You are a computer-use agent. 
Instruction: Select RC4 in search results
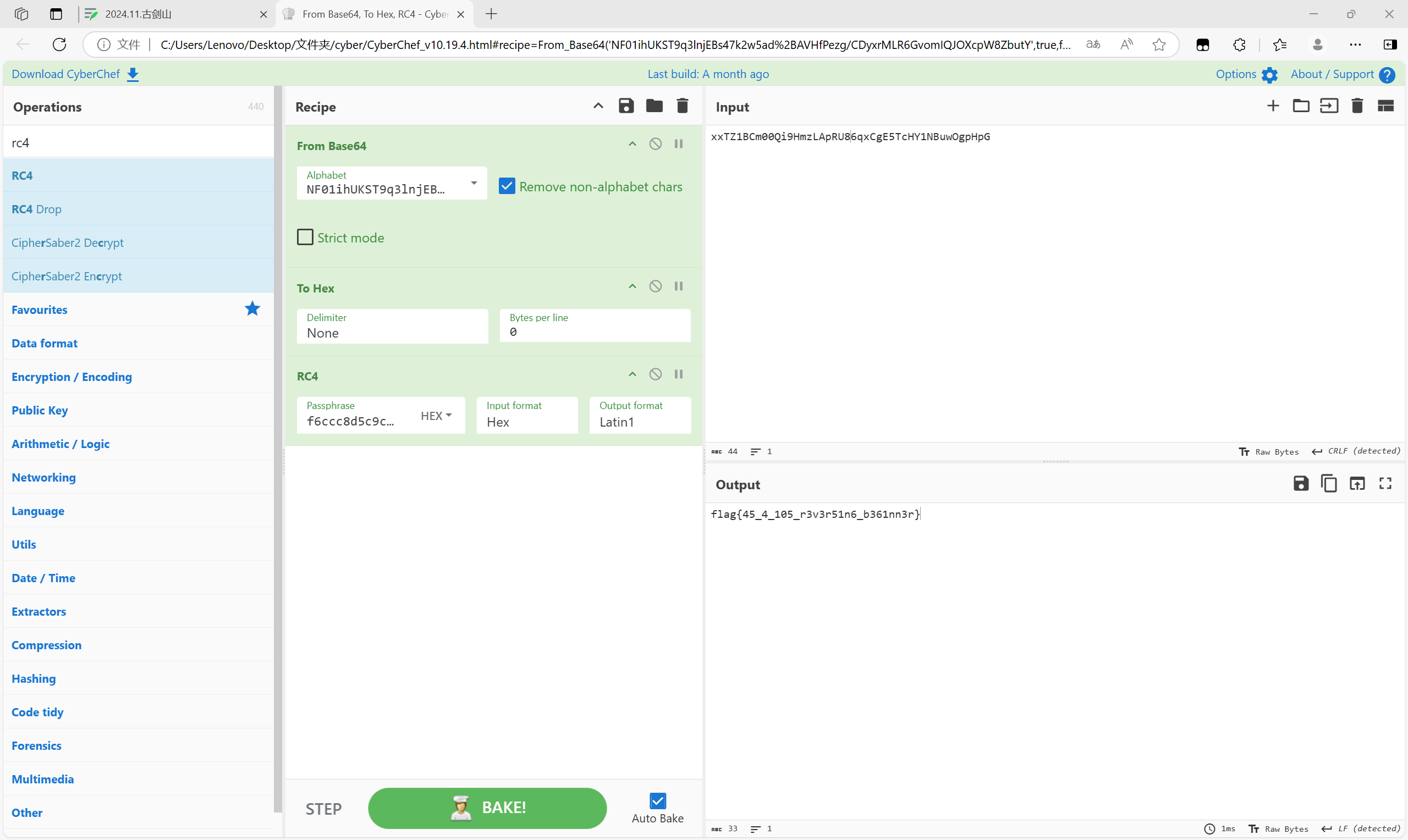pyautogui.click(x=138, y=175)
